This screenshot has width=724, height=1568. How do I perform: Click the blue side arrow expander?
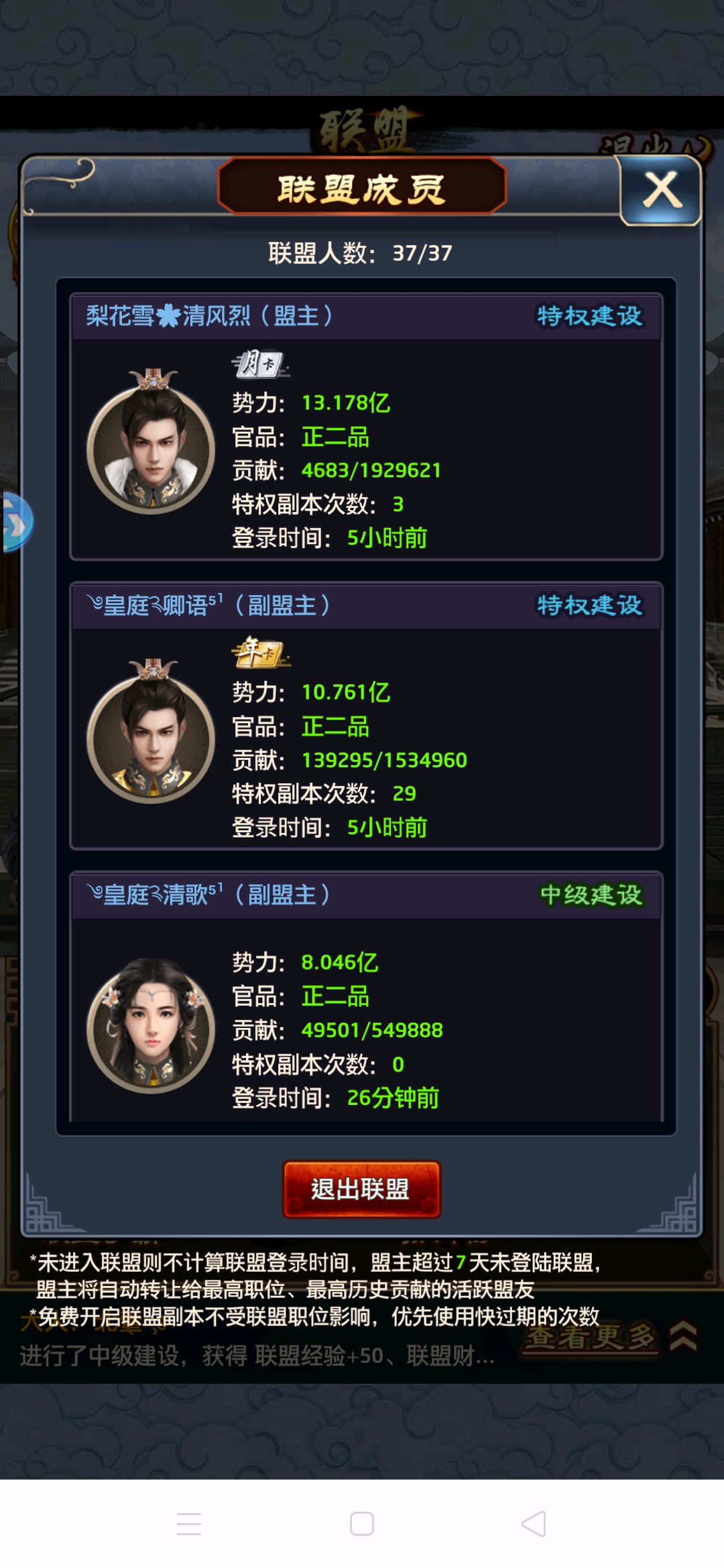pyautogui.click(x=17, y=522)
